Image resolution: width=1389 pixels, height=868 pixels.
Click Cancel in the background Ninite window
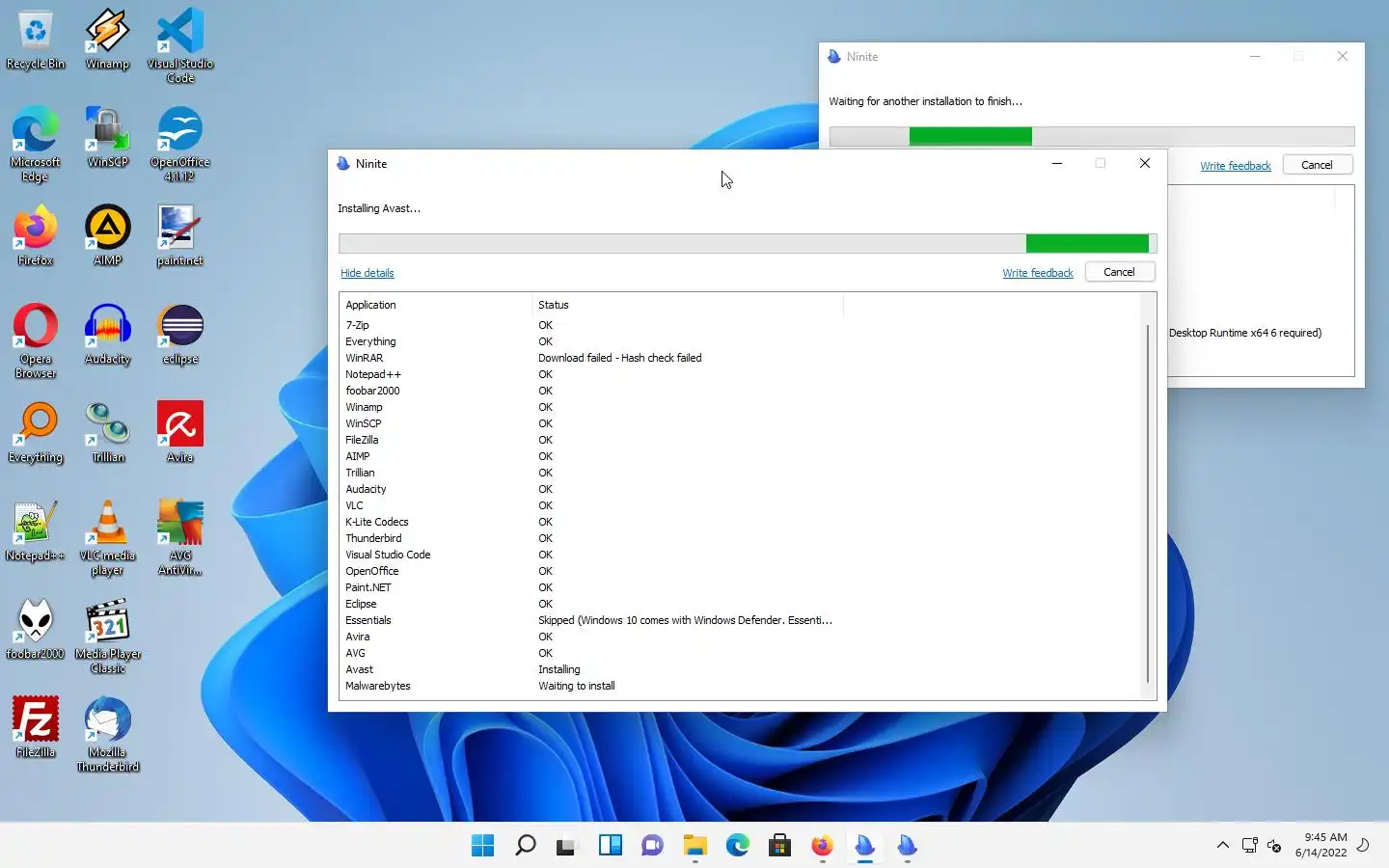pos(1317,165)
